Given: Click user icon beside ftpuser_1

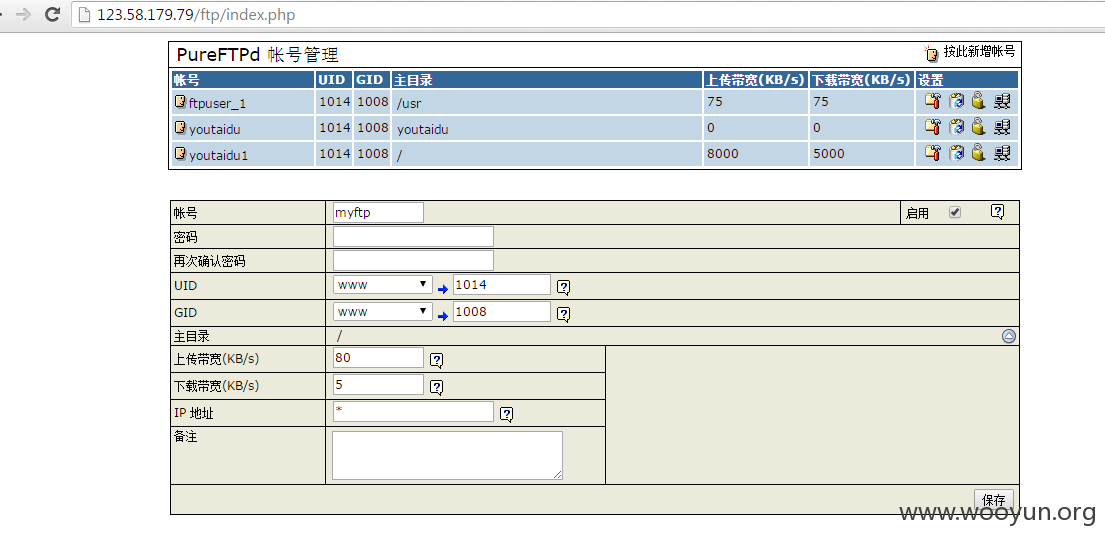Looking at the screenshot, I should click(x=180, y=102).
